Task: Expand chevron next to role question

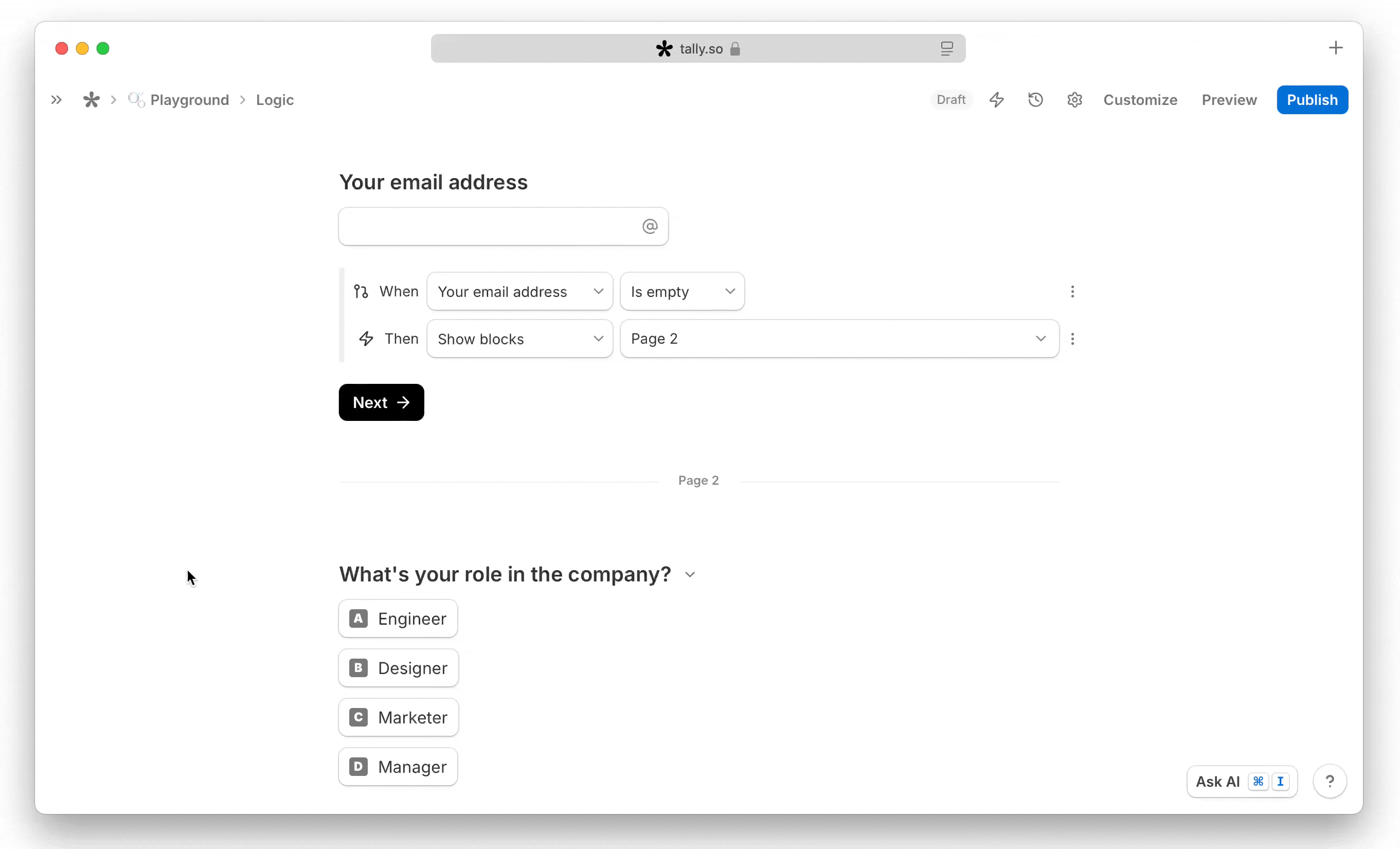Action: coord(690,575)
